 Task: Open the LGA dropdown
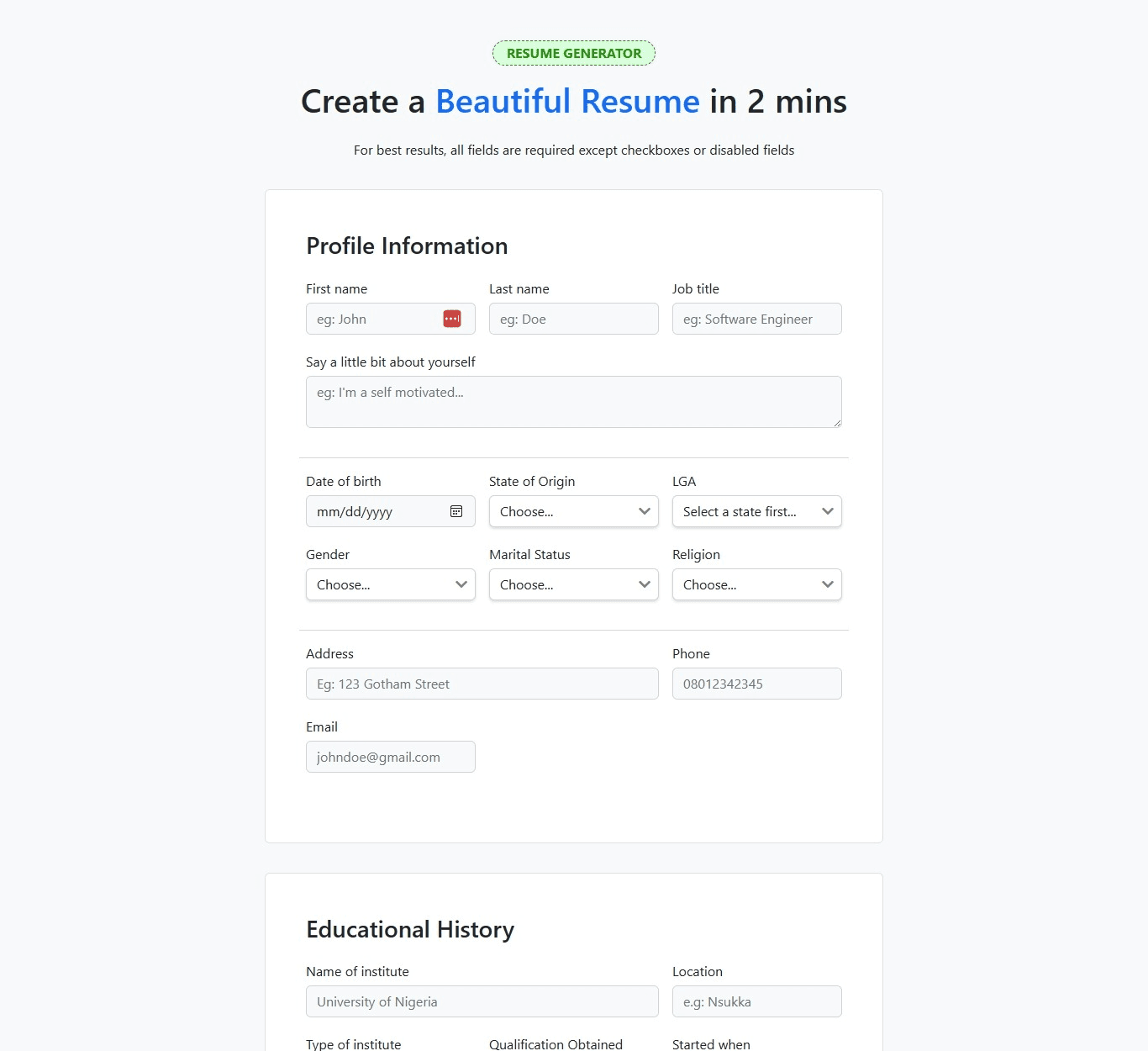[756, 511]
